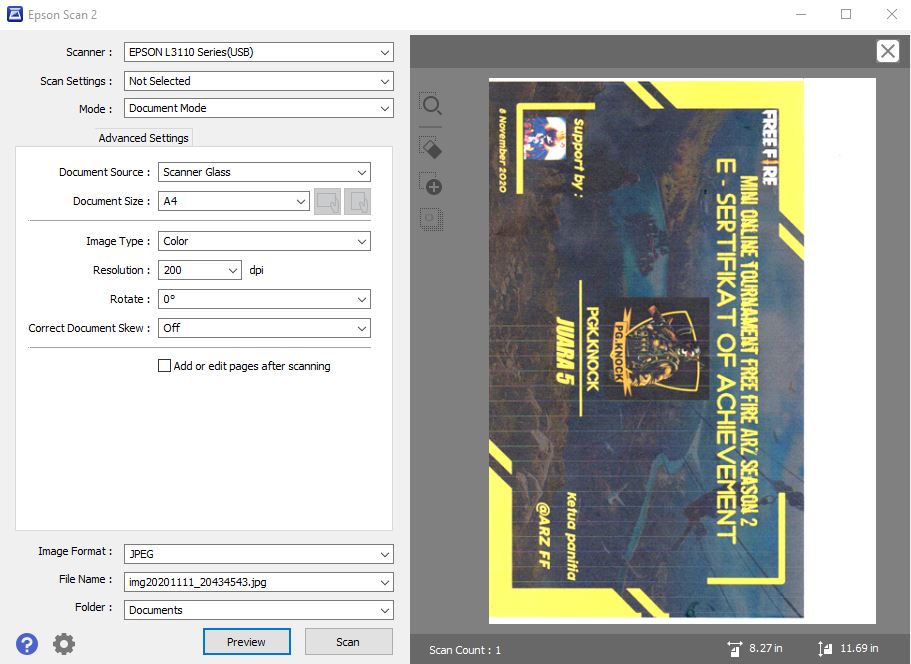
Task: Click the Epson Scan 2 app icon in title bar
Action: click(x=15, y=15)
